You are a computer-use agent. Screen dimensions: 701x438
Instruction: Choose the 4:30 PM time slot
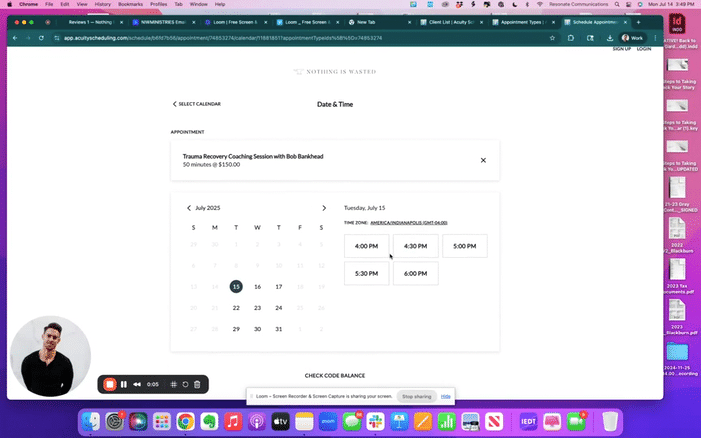416,246
